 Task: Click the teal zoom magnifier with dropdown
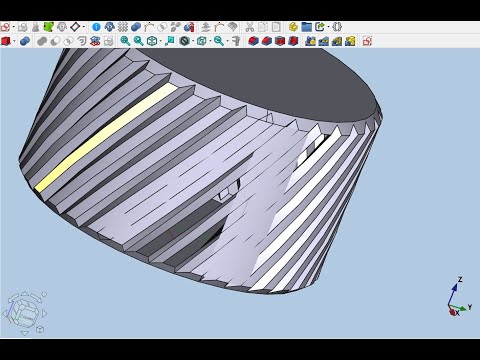[219, 41]
